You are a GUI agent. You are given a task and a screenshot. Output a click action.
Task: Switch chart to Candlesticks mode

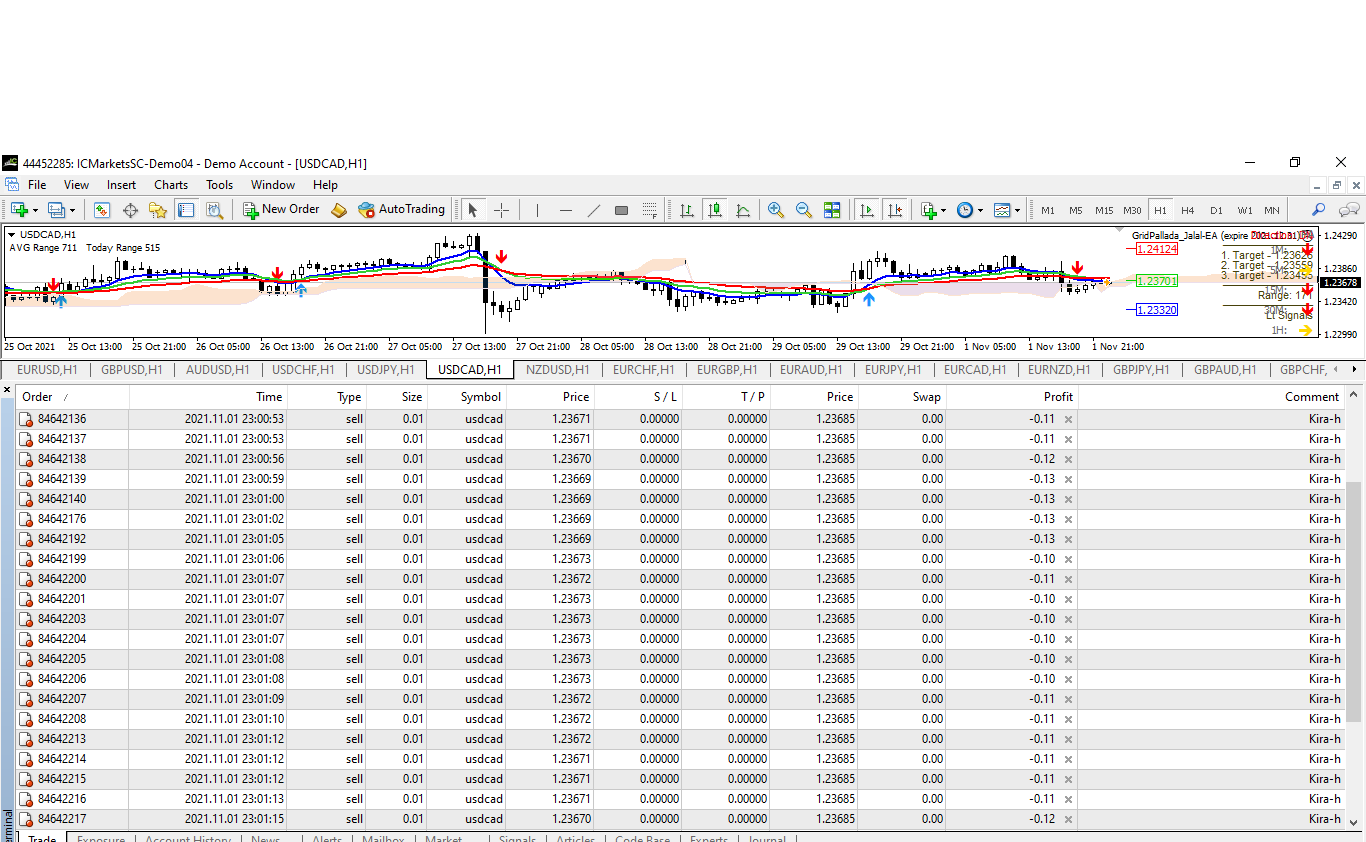[x=714, y=210]
